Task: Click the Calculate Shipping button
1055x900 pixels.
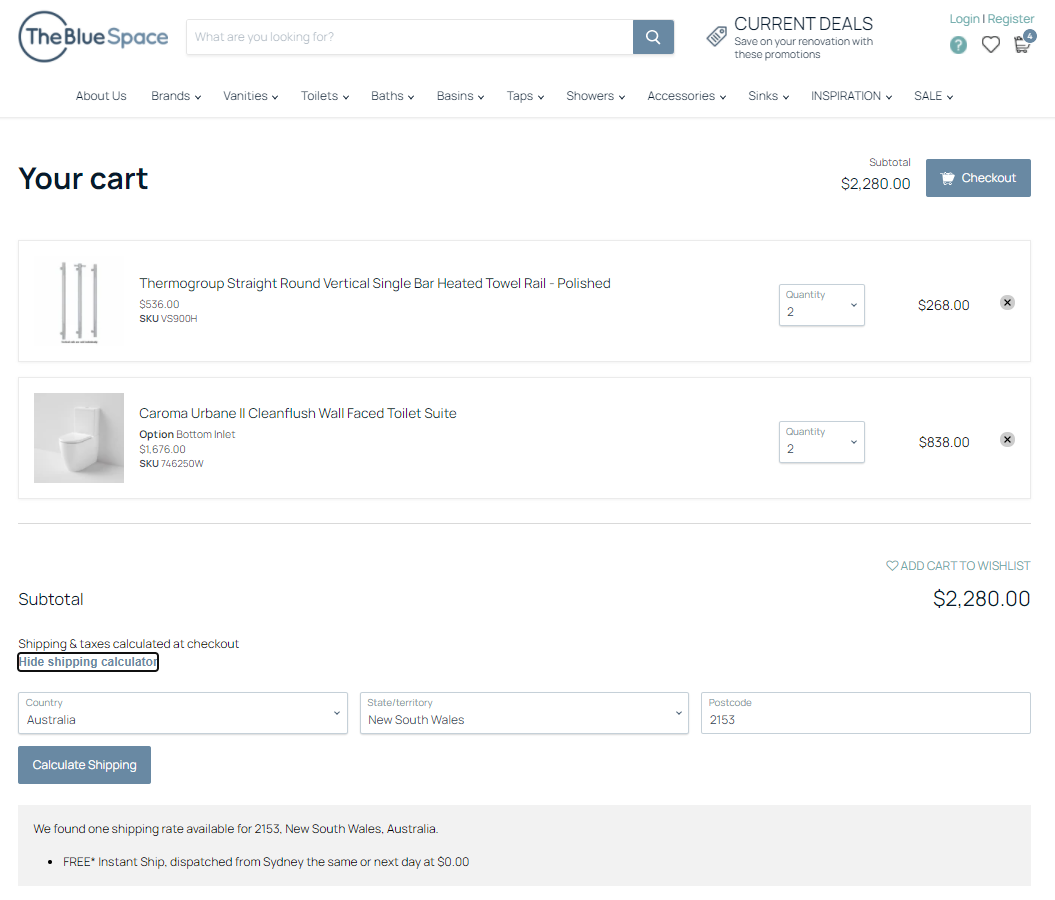Action: point(84,765)
